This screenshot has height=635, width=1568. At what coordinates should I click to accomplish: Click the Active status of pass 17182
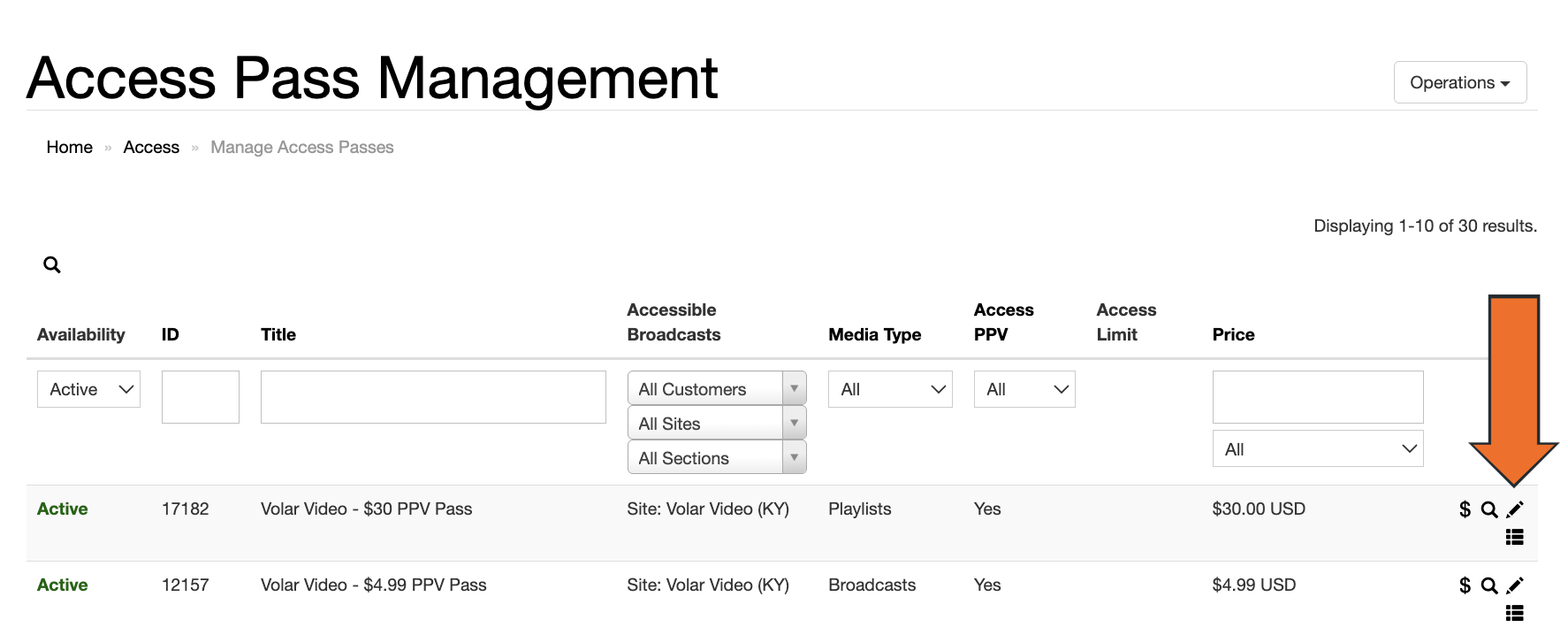coord(63,509)
